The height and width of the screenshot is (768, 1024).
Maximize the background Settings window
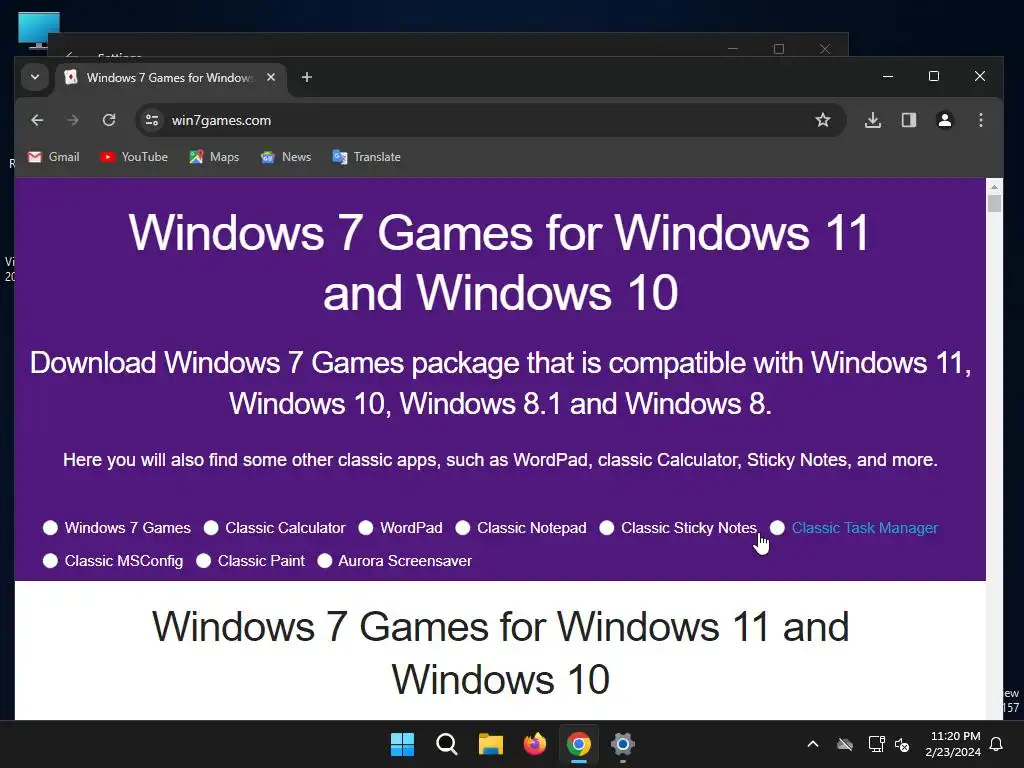tap(778, 49)
